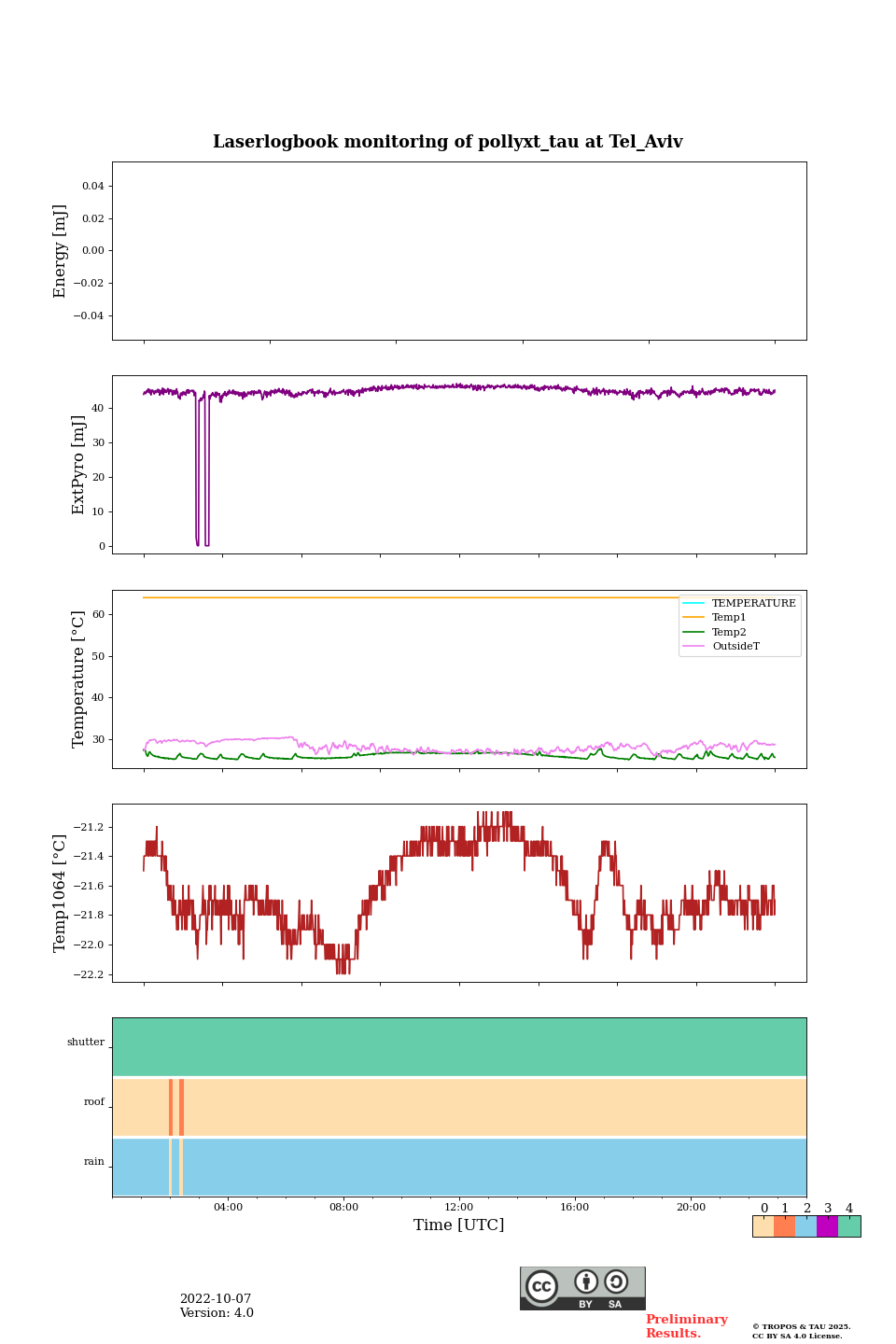Click the Preliminary Results red text

tap(686, 1326)
